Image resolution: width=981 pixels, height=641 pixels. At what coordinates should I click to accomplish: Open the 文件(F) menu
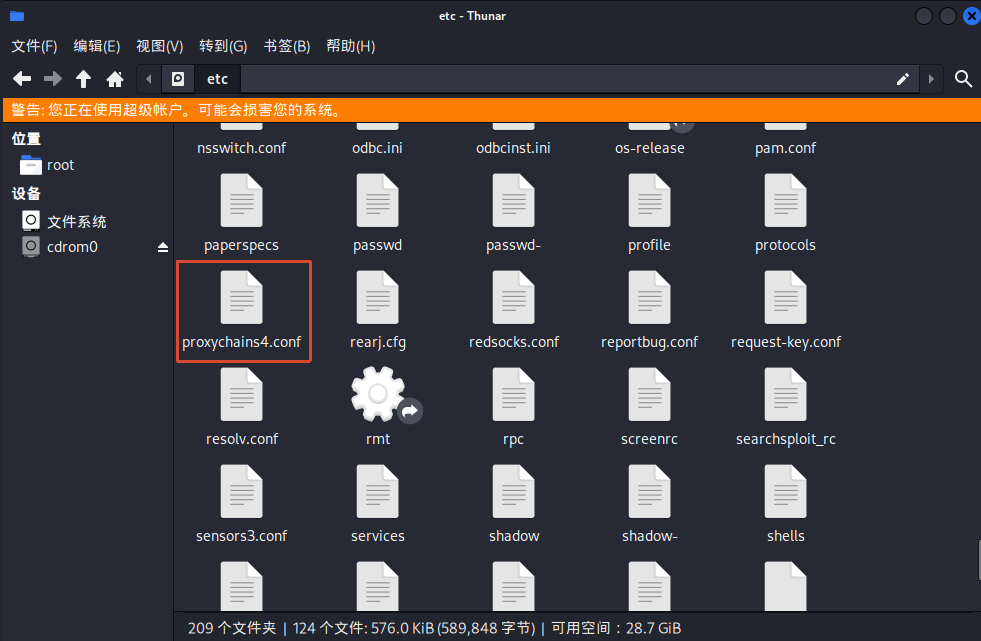34,46
